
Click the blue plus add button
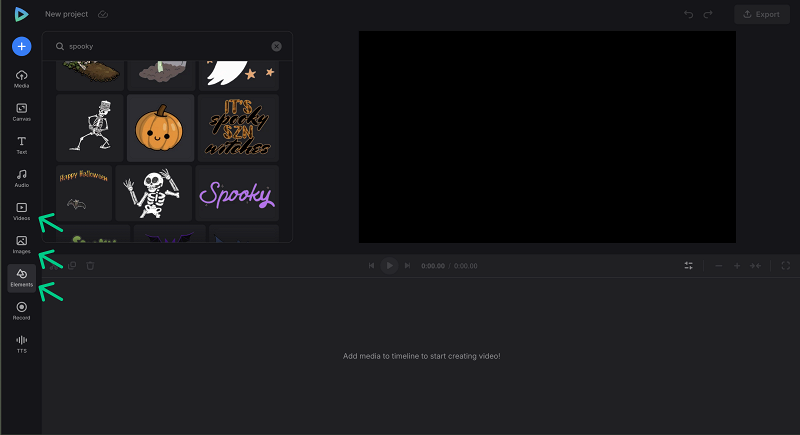click(x=21, y=46)
